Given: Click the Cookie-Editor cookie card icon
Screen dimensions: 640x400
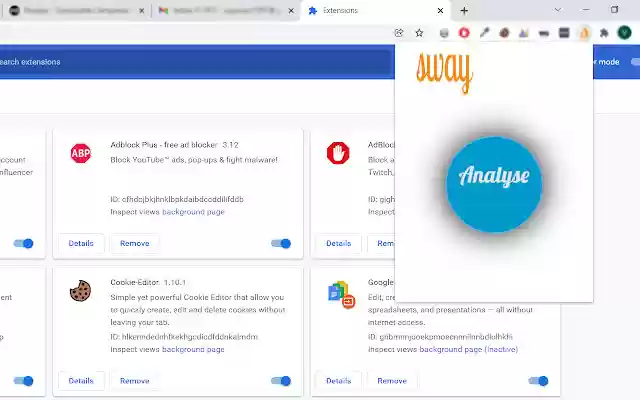Looking at the screenshot, I should tap(80, 291).
